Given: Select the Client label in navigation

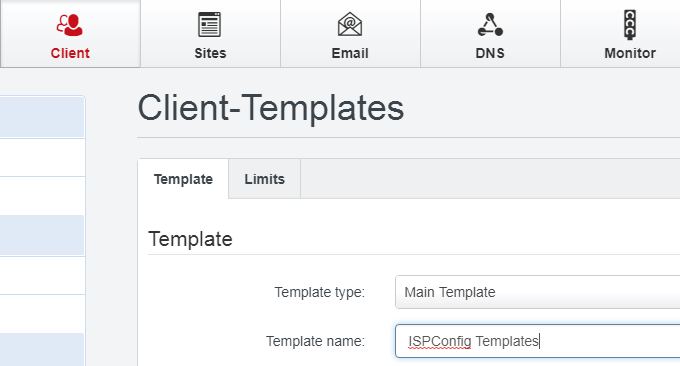Looking at the screenshot, I should coord(70,53).
